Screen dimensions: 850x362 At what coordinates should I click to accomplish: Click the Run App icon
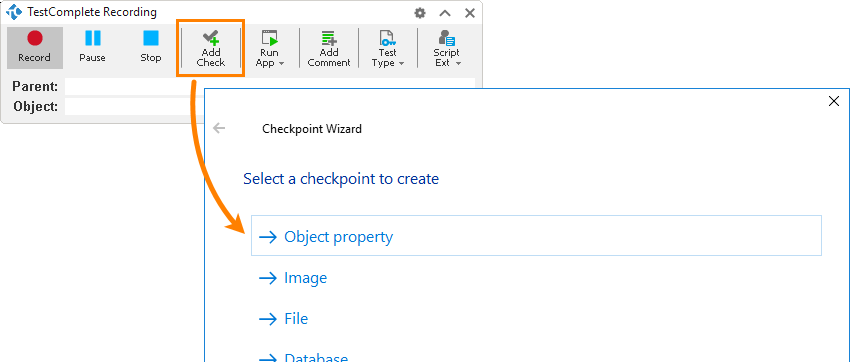point(270,38)
